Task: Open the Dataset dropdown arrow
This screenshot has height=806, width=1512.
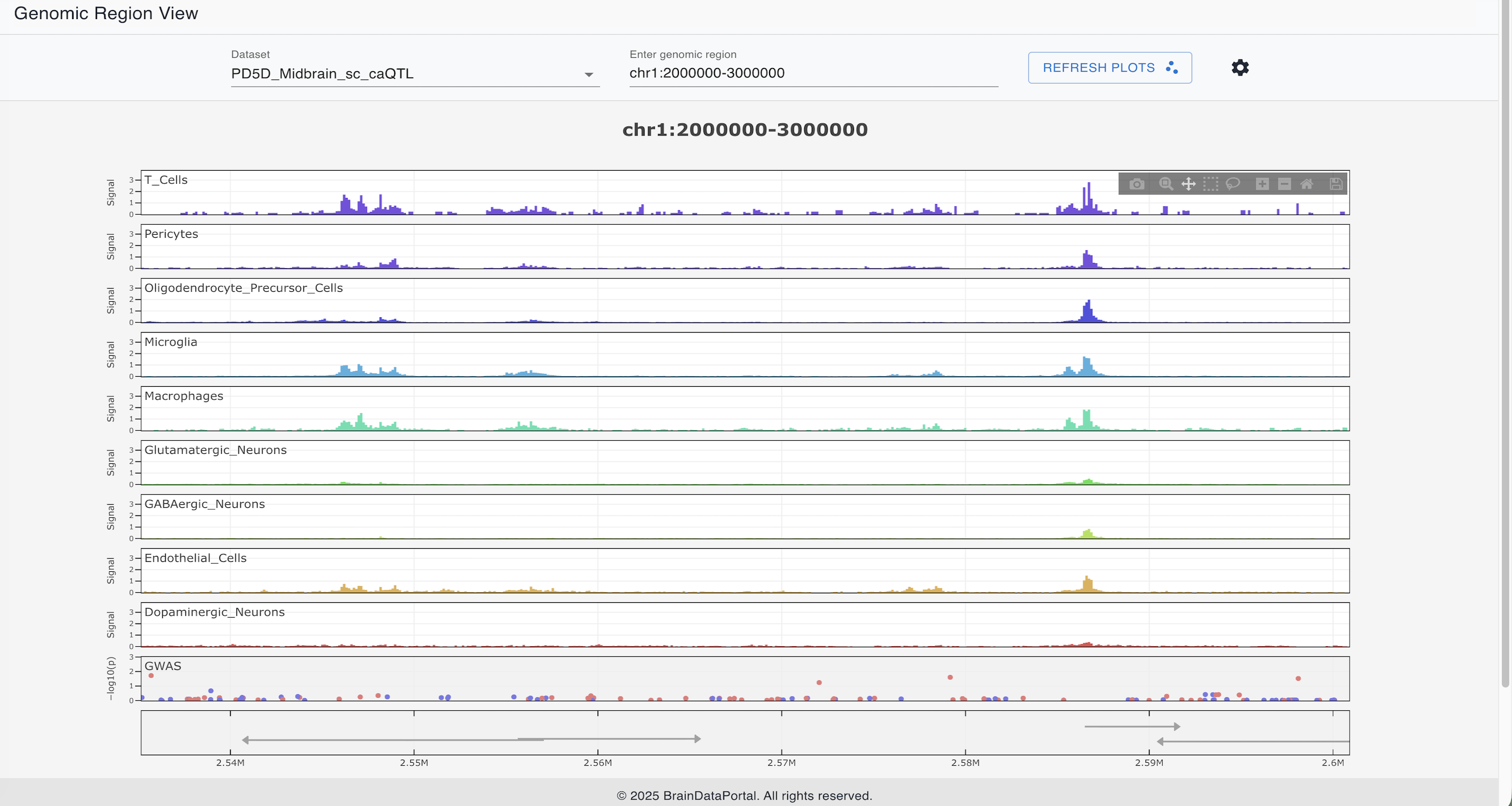Action: pyautogui.click(x=589, y=75)
